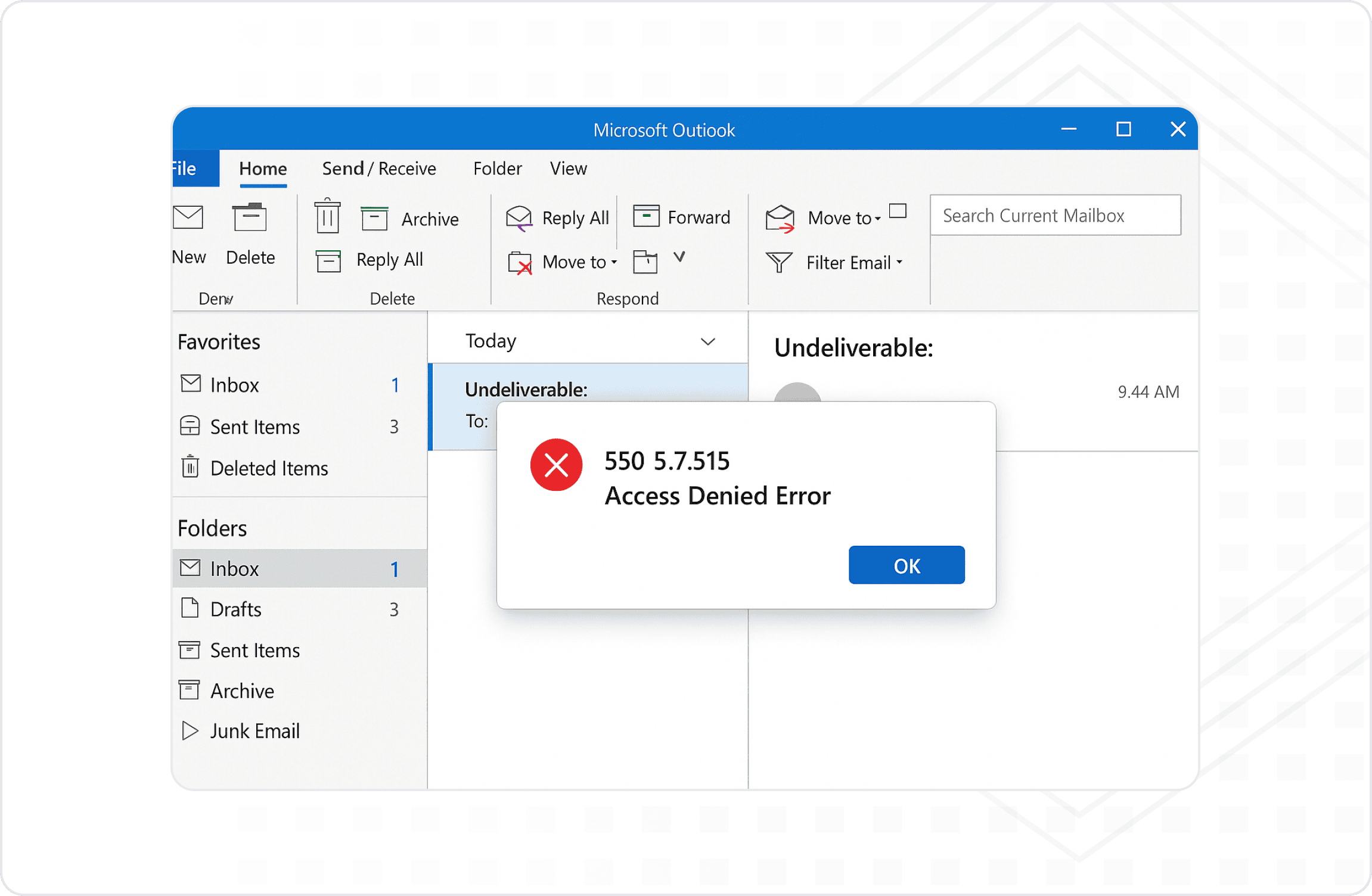Image resolution: width=1372 pixels, height=896 pixels.
Task: Click the Filter Email funnel icon
Action: [779, 262]
